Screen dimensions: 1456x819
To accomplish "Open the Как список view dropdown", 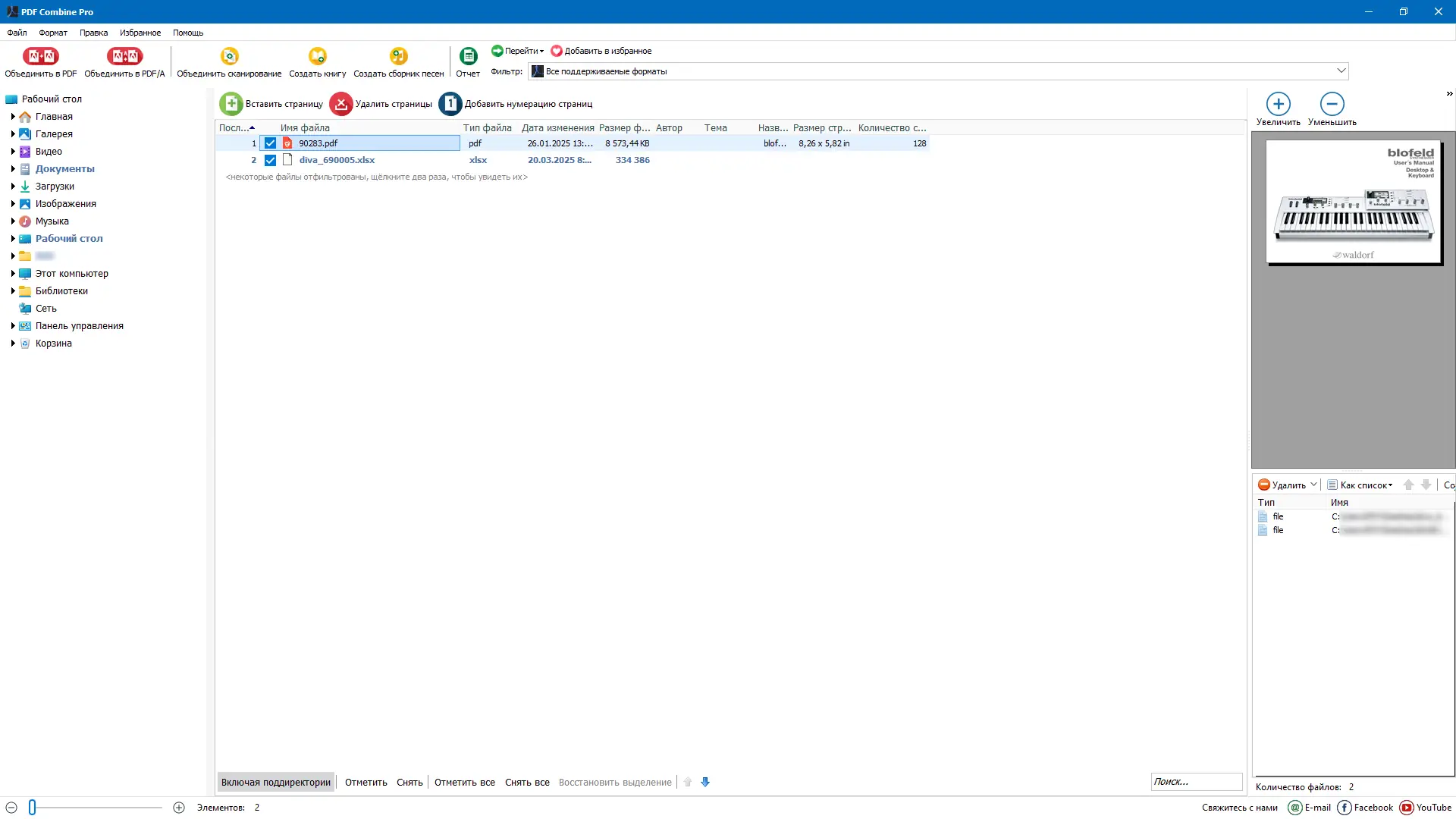I will pos(1361,485).
